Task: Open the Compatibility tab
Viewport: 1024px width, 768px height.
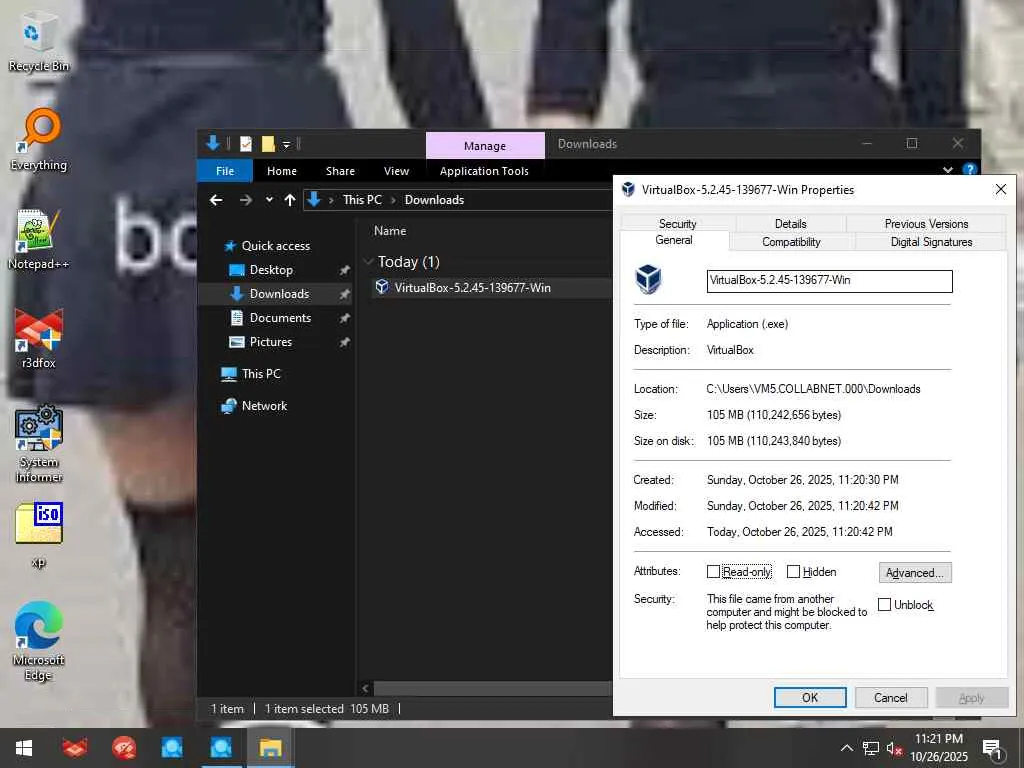Action: point(791,242)
